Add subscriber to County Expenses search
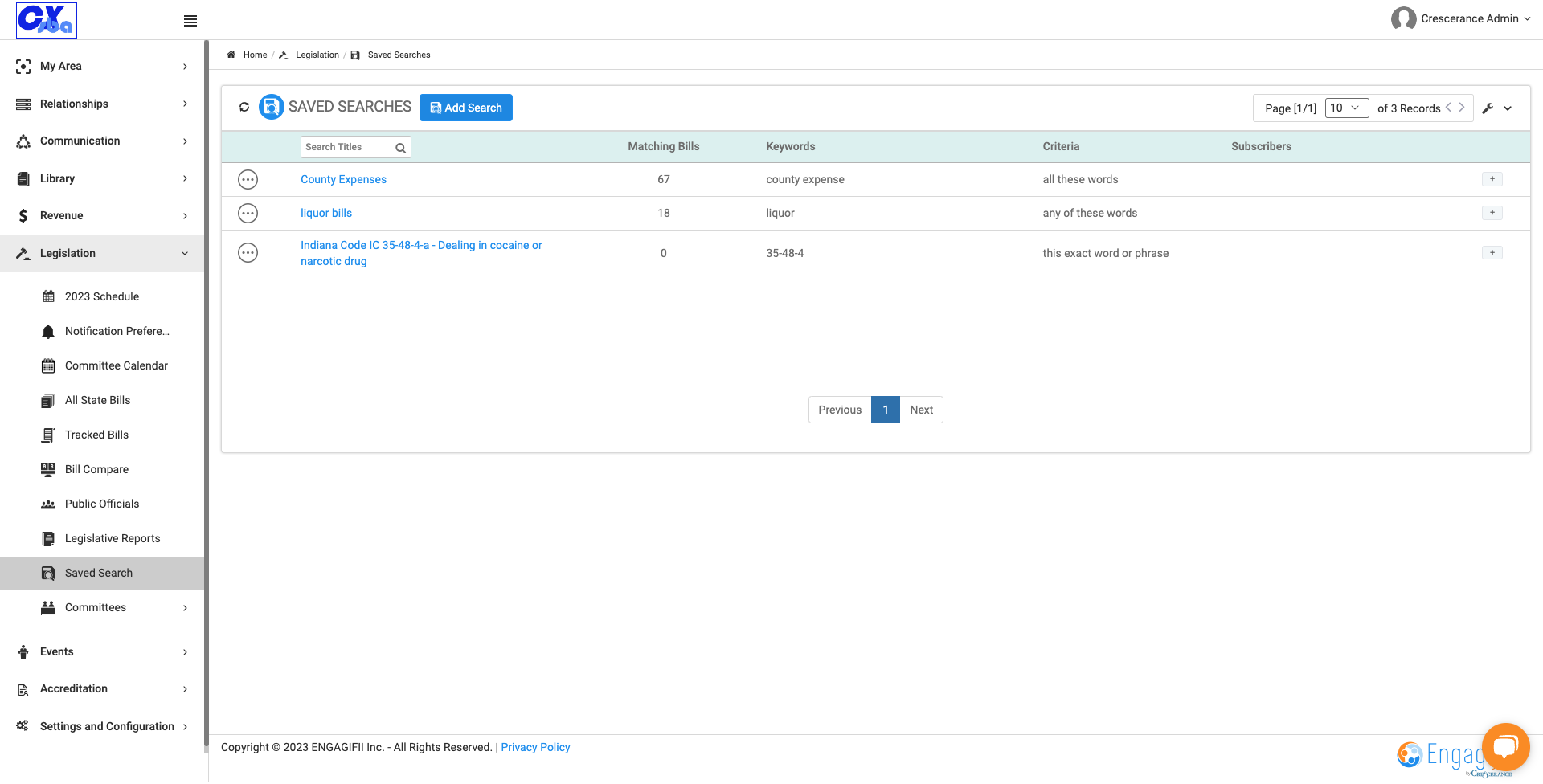 [x=1492, y=179]
